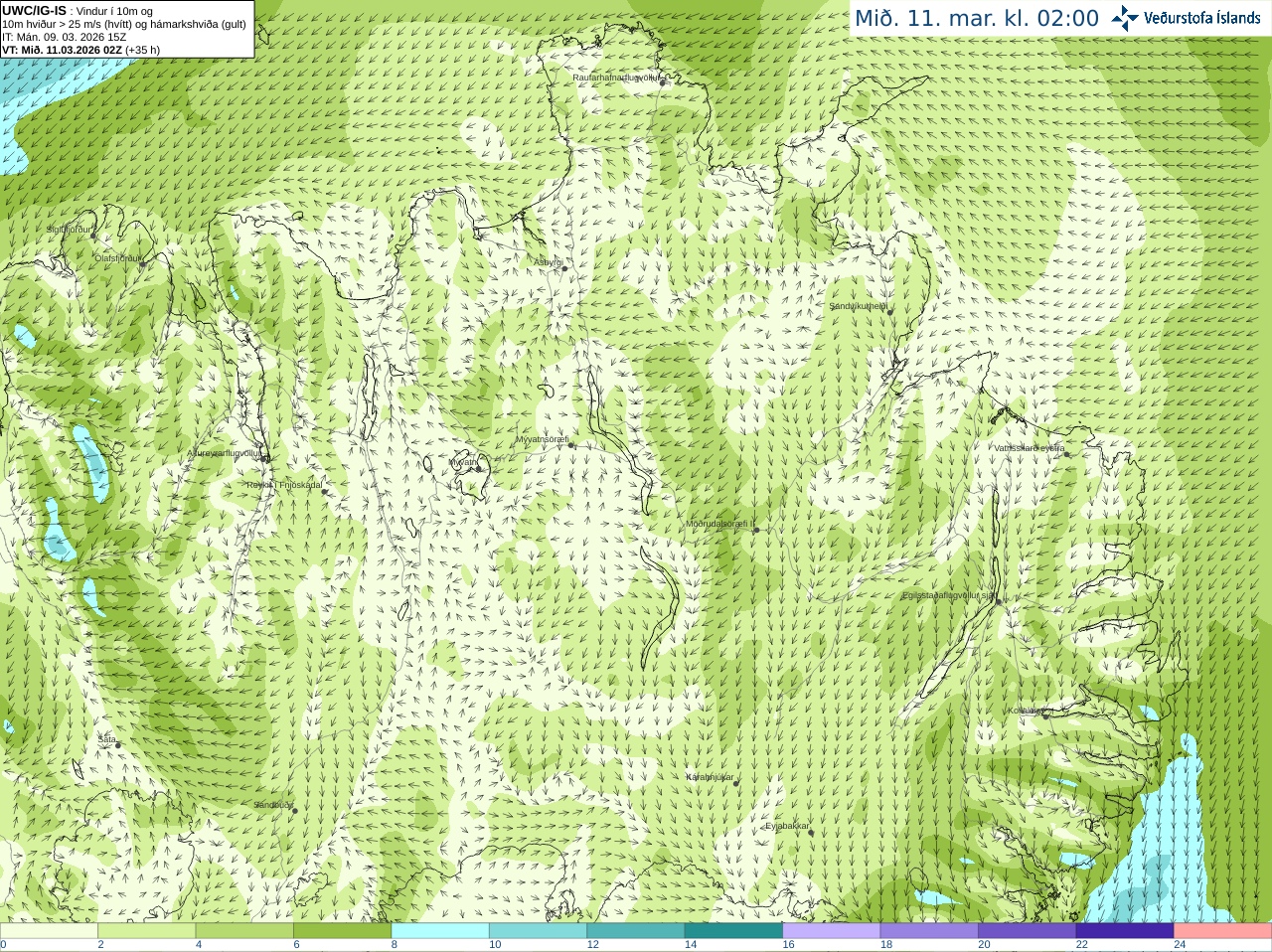The image size is (1272, 952).
Task: Select the Vatnsskarð eystra station dot
Action: [x=1068, y=453]
